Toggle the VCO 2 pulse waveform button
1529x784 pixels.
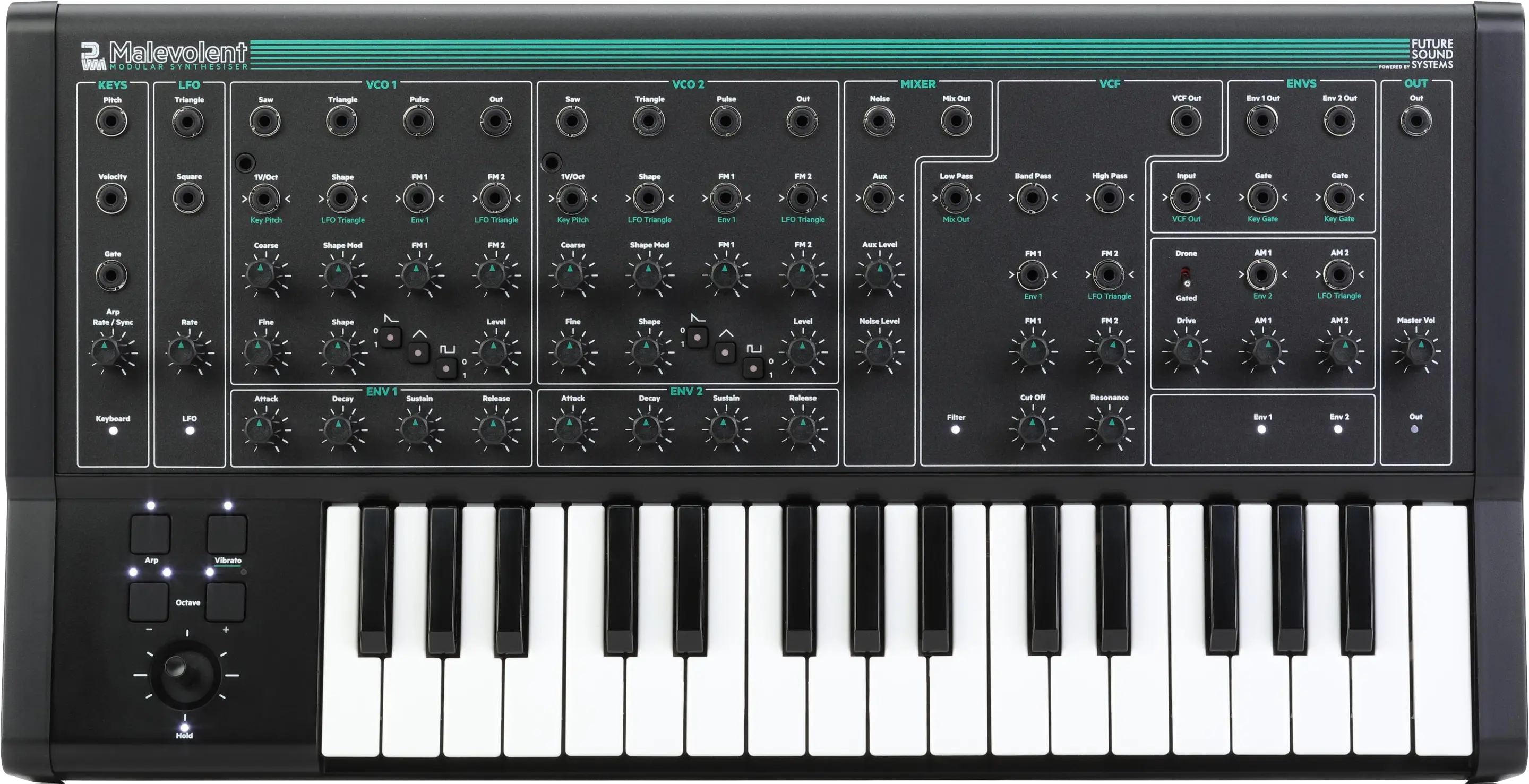753,368
